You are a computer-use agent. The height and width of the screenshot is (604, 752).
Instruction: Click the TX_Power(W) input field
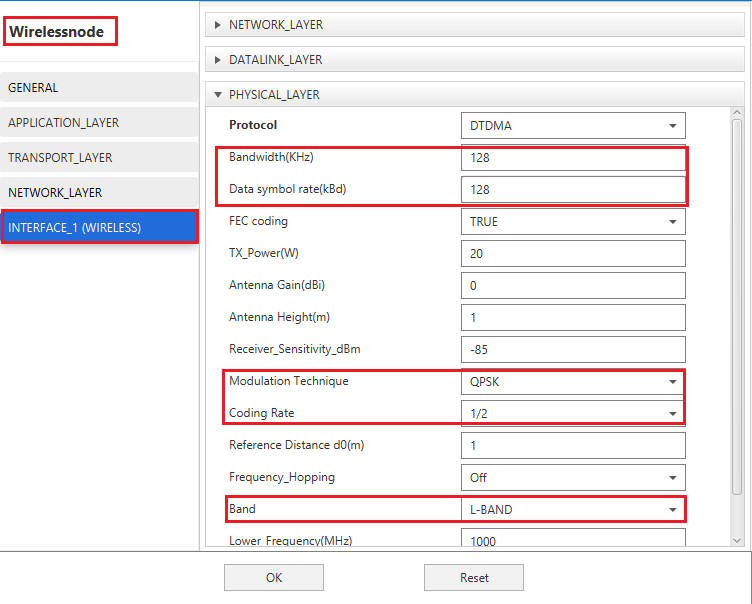[572, 253]
